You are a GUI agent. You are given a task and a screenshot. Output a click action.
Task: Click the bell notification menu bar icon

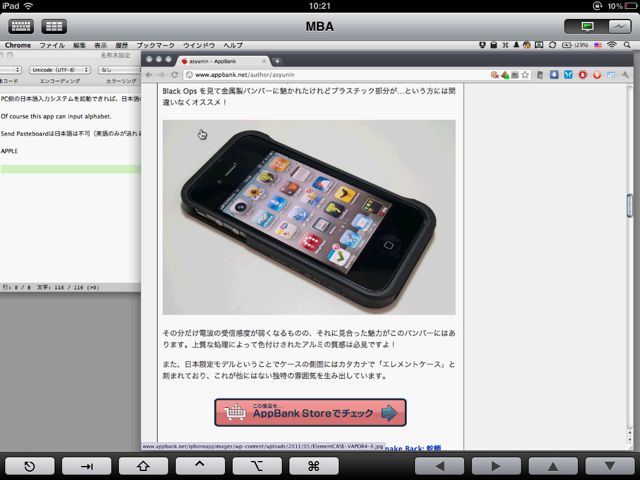516,45
